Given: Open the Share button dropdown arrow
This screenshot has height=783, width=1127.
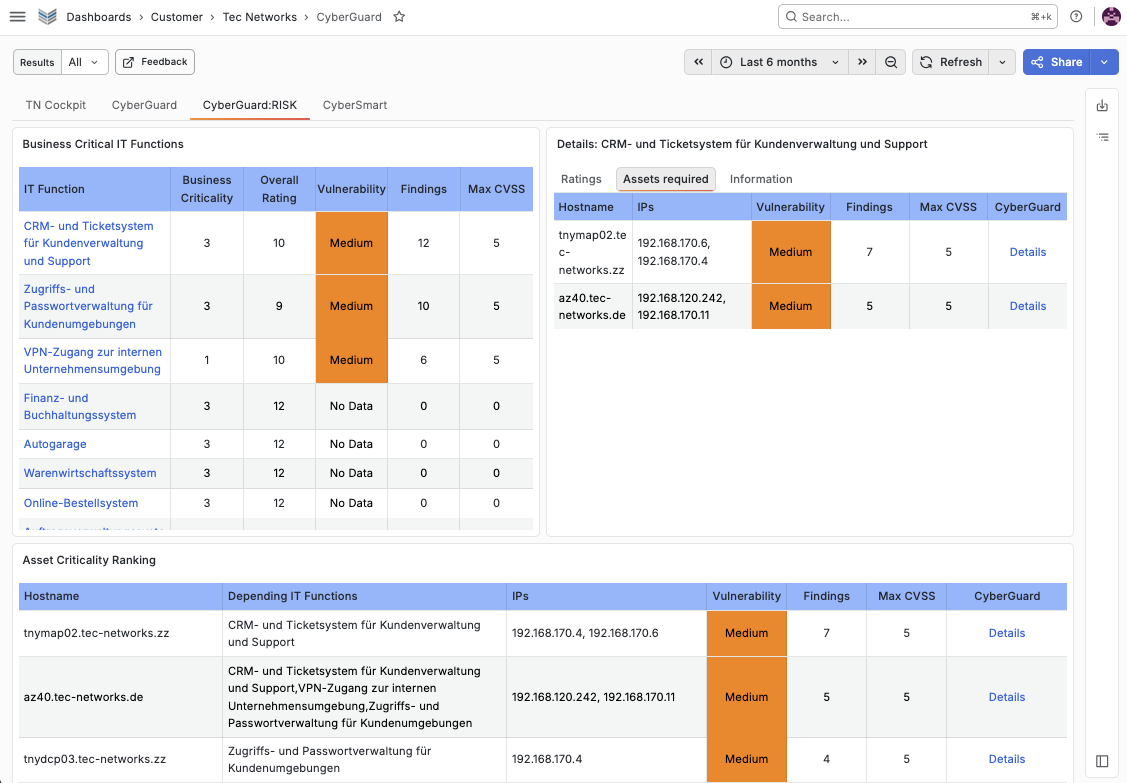Looking at the screenshot, I should pos(1104,62).
